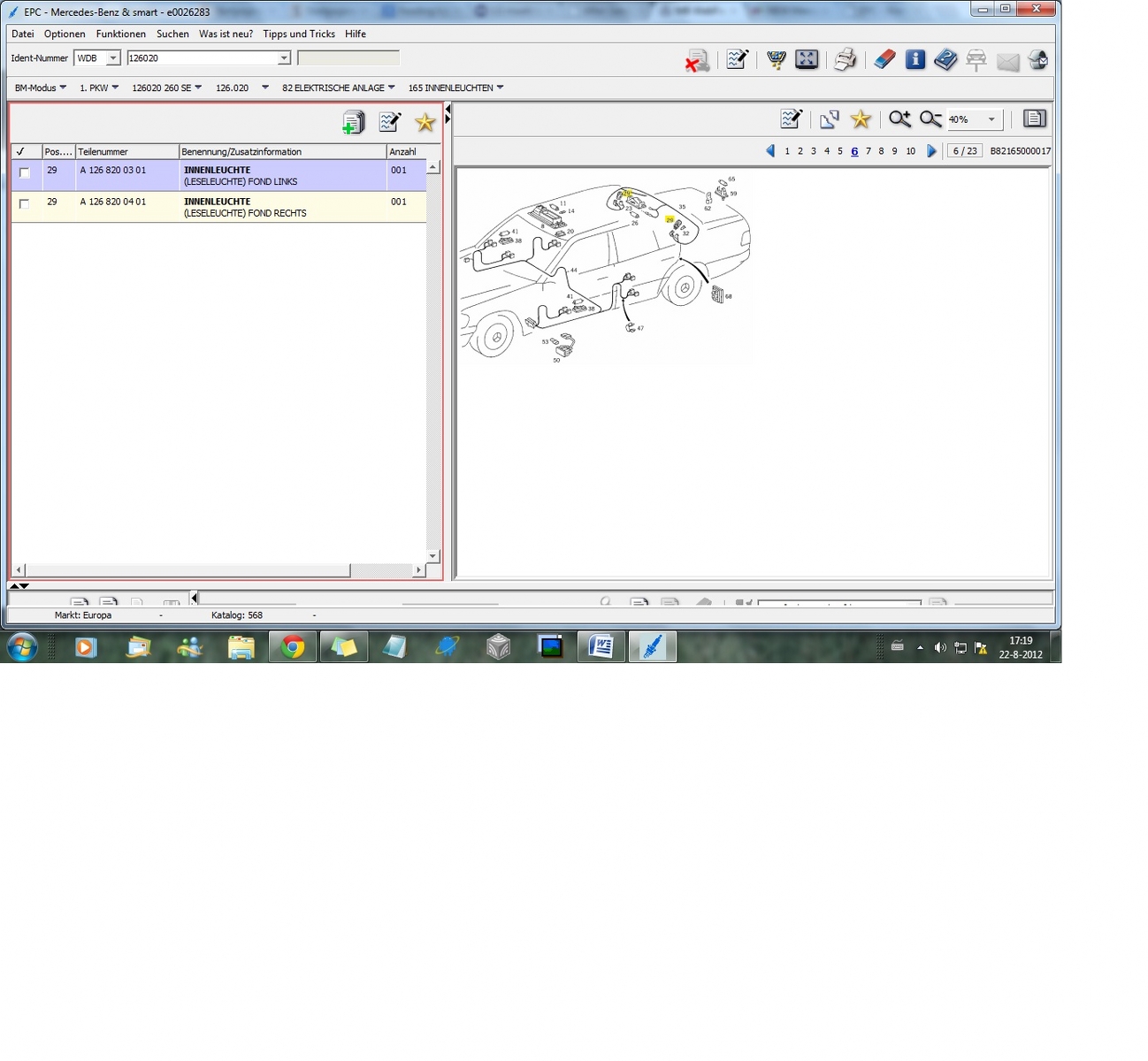This screenshot has height=1061, width=1148.
Task: Click the volume icon in system tray
Action: point(939,648)
